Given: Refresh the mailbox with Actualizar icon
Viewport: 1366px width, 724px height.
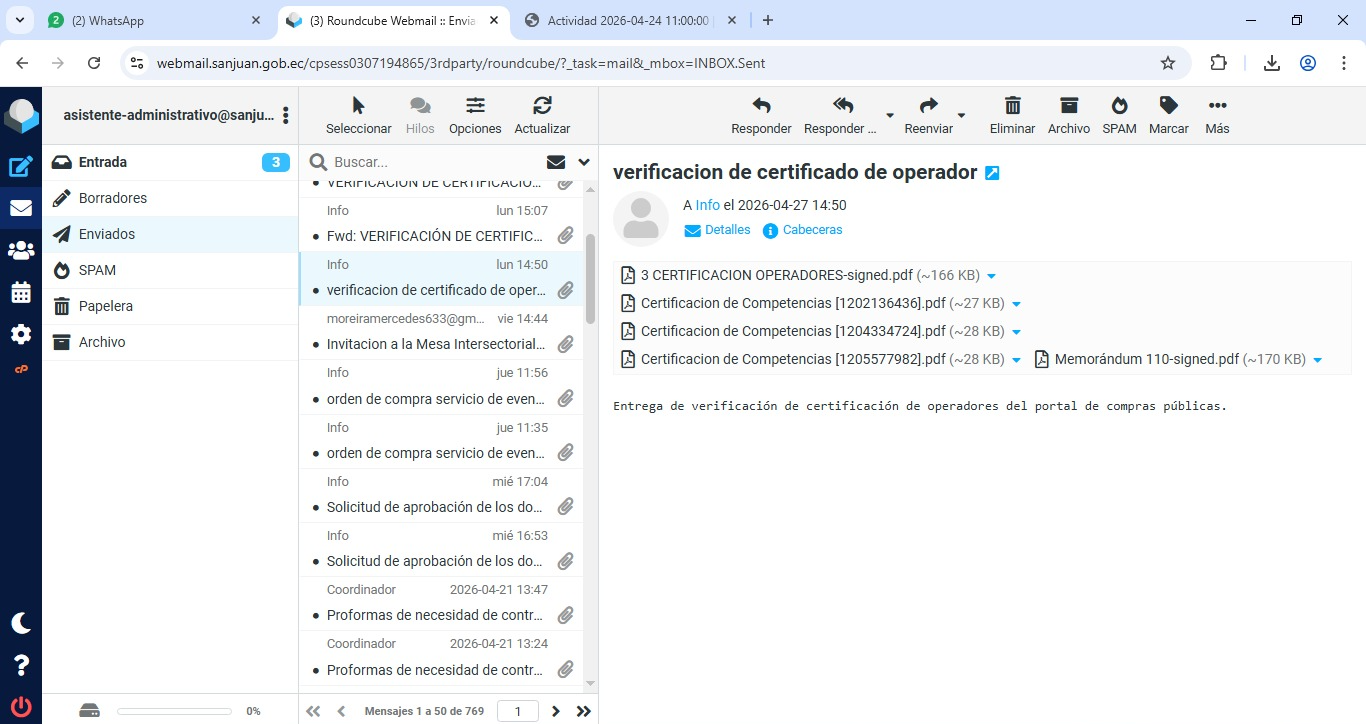Looking at the screenshot, I should click(542, 106).
